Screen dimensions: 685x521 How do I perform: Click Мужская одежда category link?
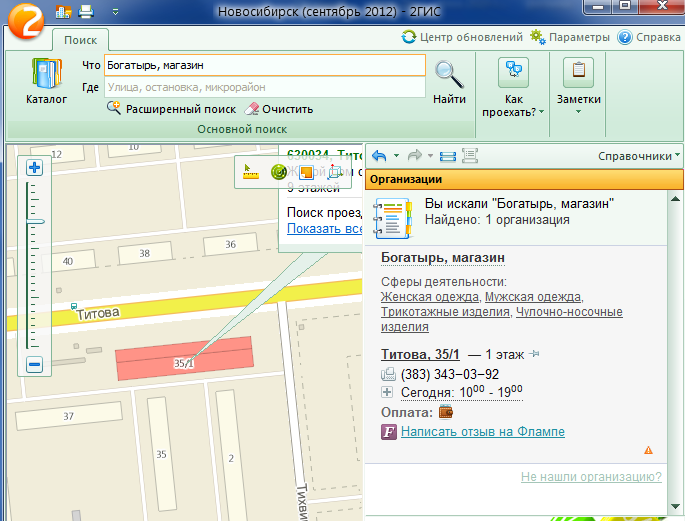pos(533,297)
